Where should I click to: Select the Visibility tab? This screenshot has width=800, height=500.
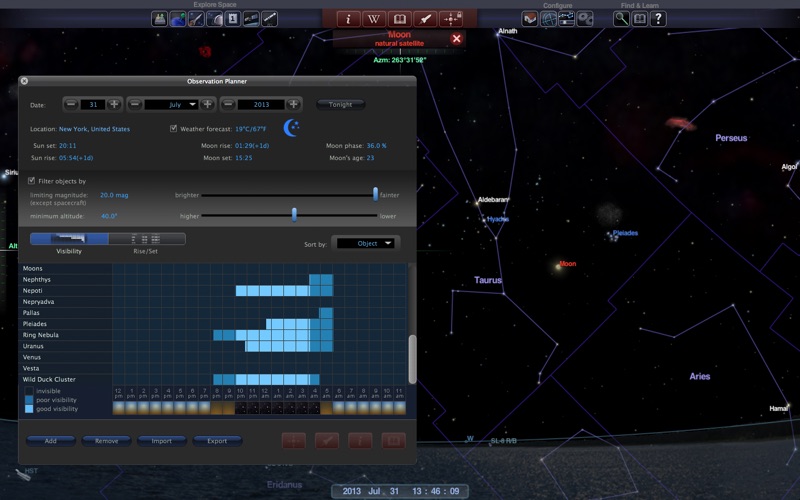click(68, 239)
